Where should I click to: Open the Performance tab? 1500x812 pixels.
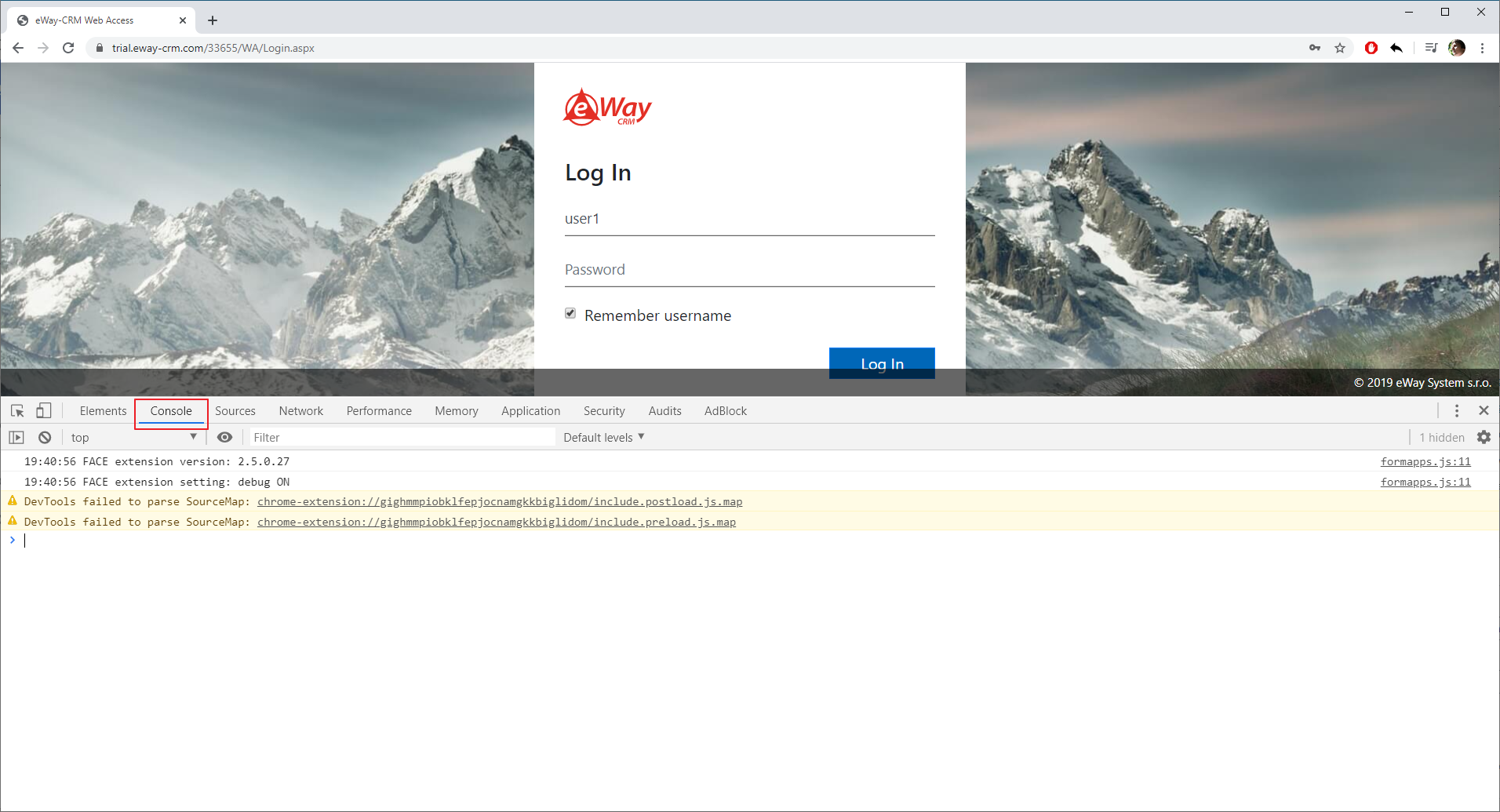point(379,410)
